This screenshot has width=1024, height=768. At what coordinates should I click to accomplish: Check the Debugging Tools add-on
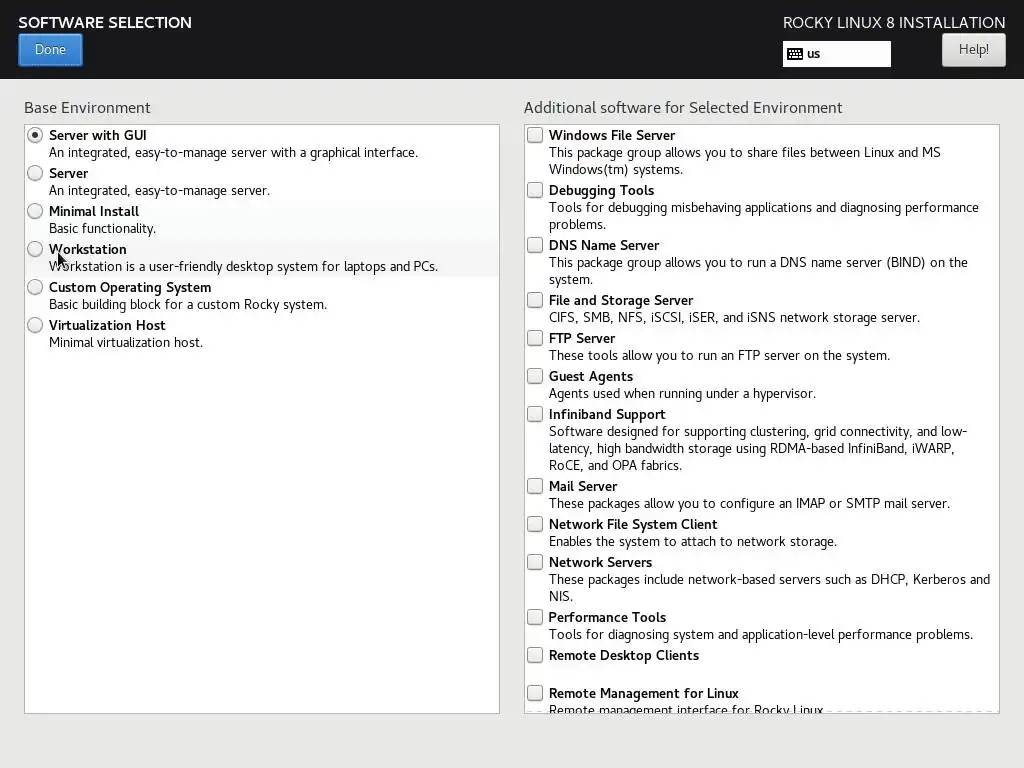(x=536, y=190)
